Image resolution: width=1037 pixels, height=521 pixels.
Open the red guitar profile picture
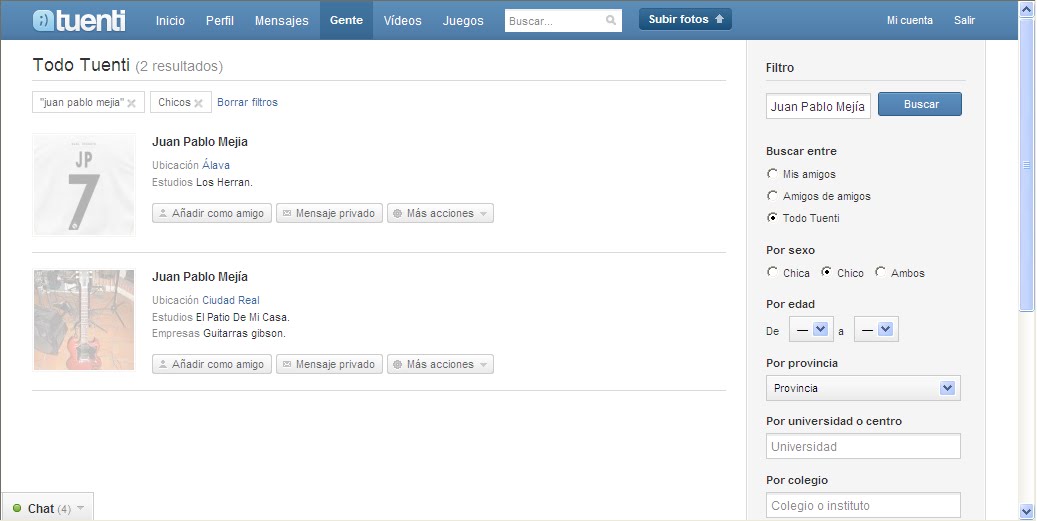[84, 319]
